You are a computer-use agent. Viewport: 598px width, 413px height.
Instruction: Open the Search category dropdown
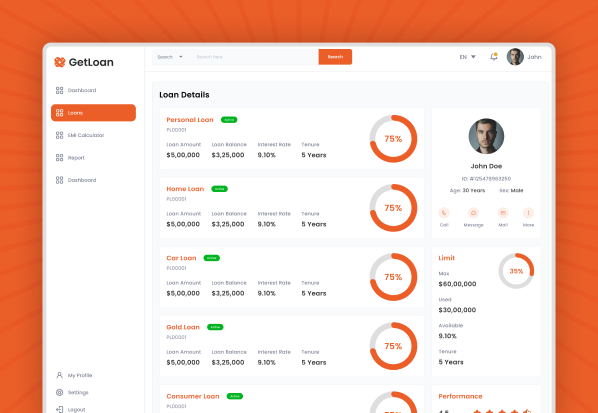[170, 57]
